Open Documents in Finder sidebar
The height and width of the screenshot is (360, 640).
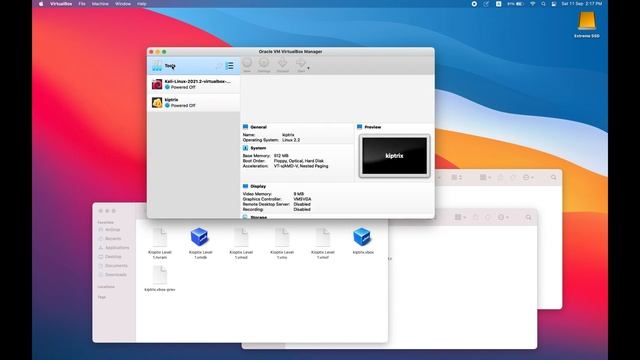[x=113, y=266]
